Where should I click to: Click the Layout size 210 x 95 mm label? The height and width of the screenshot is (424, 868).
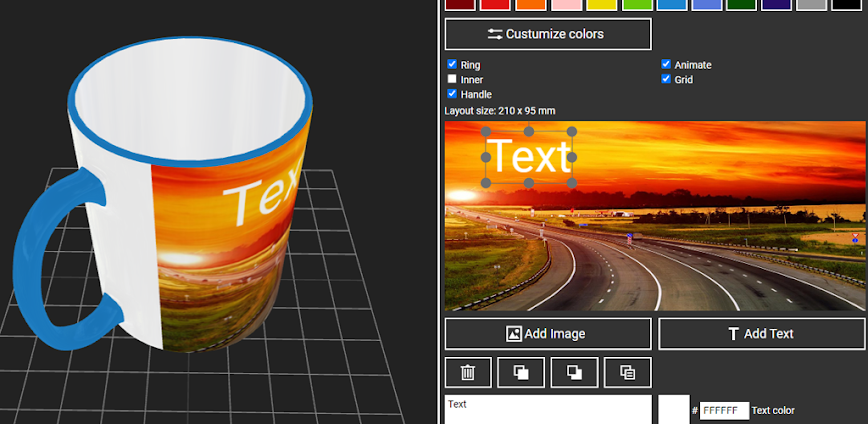(500, 111)
